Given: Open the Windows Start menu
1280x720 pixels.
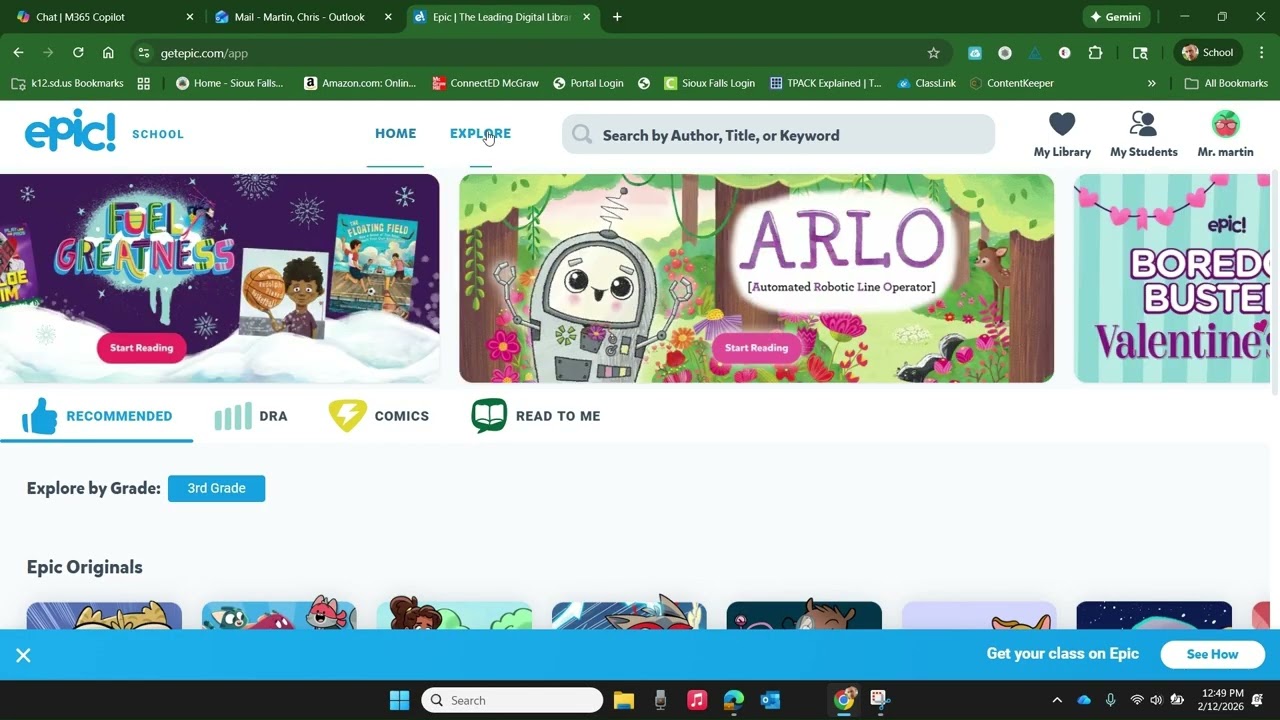Looking at the screenshot, I should [399, 700].
